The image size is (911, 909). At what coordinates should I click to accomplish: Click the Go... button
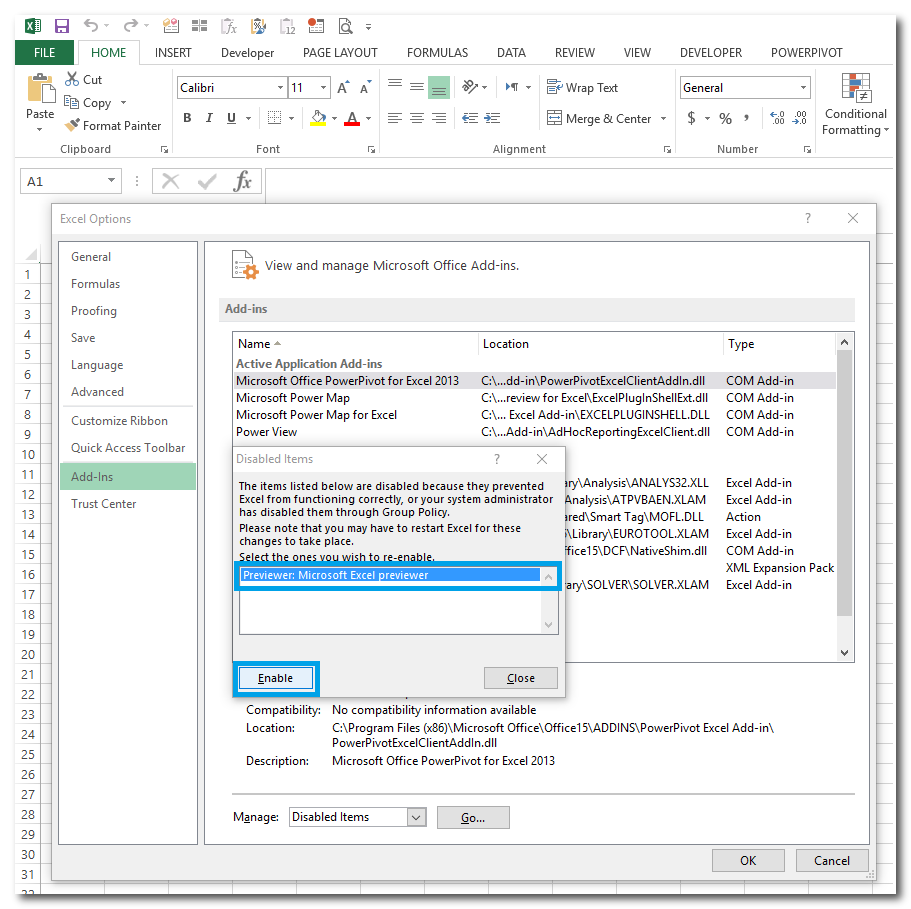(x=473, y=817)
